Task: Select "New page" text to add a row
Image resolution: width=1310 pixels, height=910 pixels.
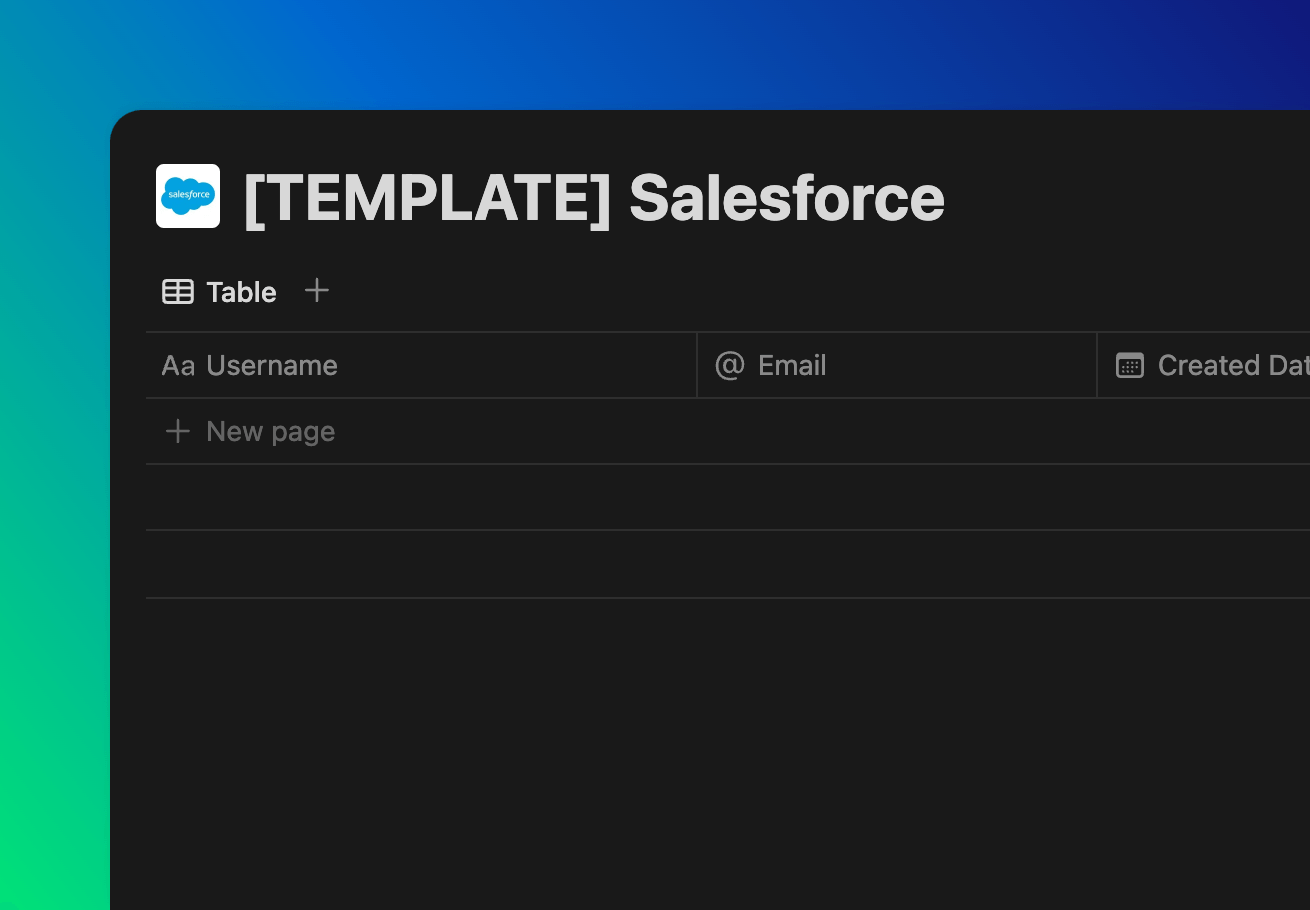Action: [x=271, y=431]
